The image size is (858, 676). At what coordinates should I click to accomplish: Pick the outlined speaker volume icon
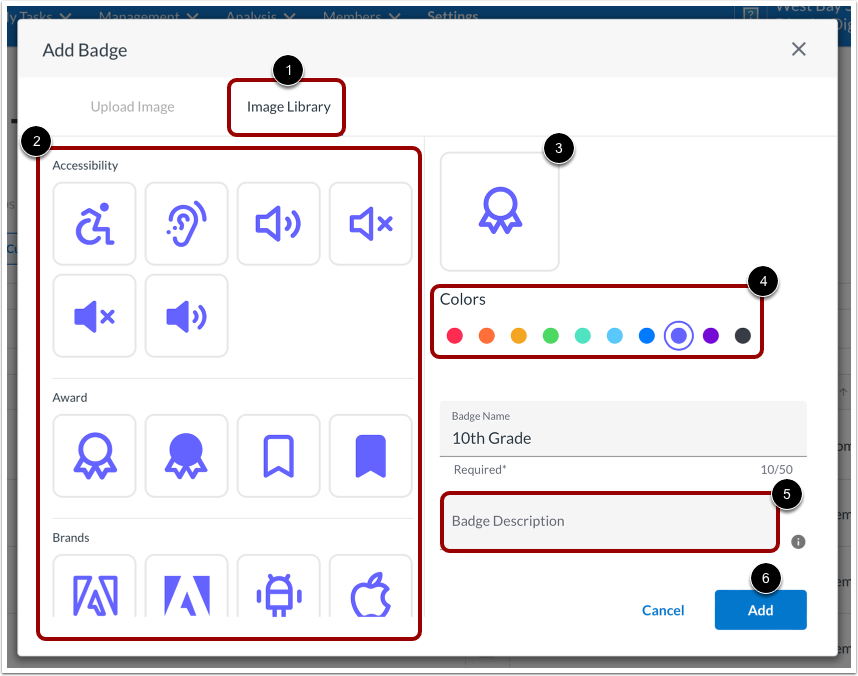[x=279, y=224]
